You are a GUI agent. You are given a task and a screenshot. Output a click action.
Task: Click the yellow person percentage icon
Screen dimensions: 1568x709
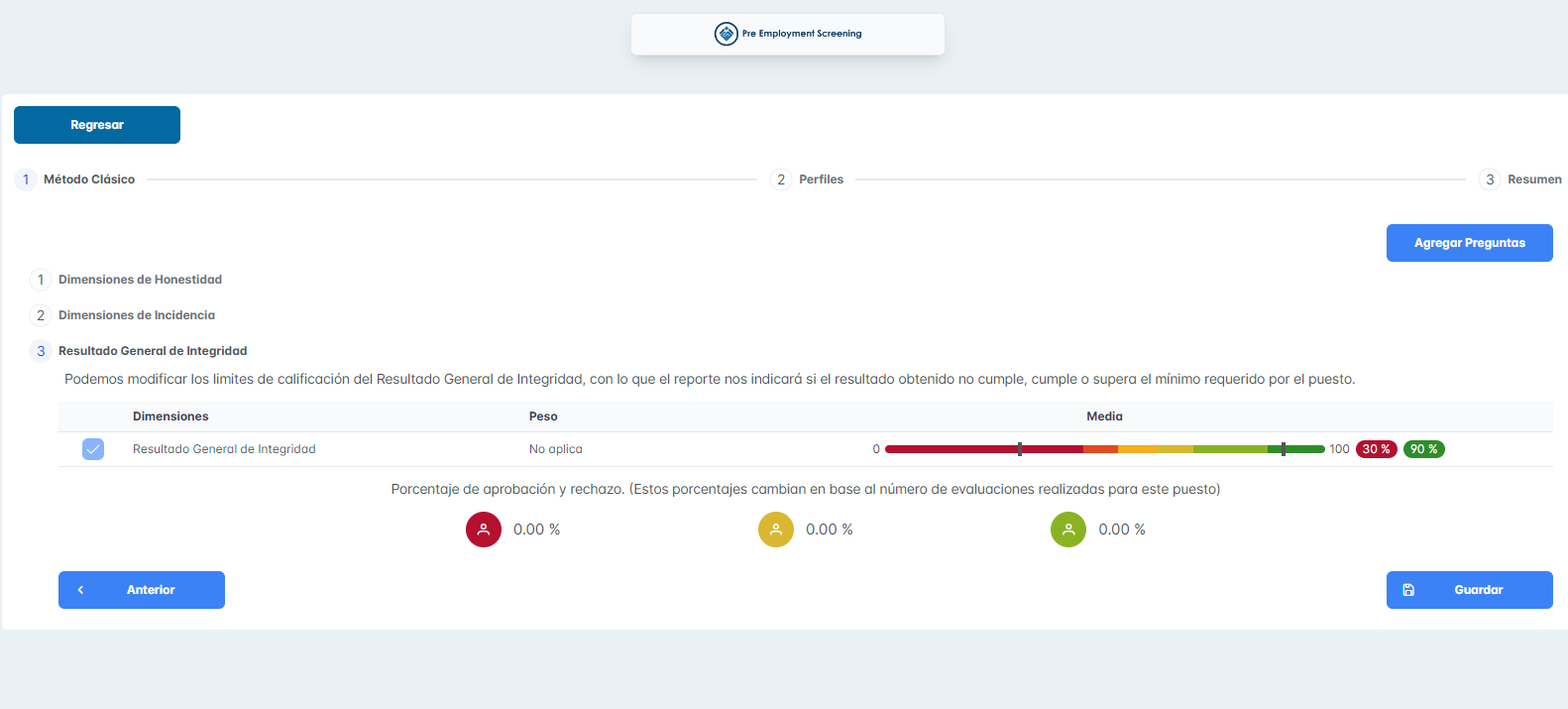pos(776,530)
